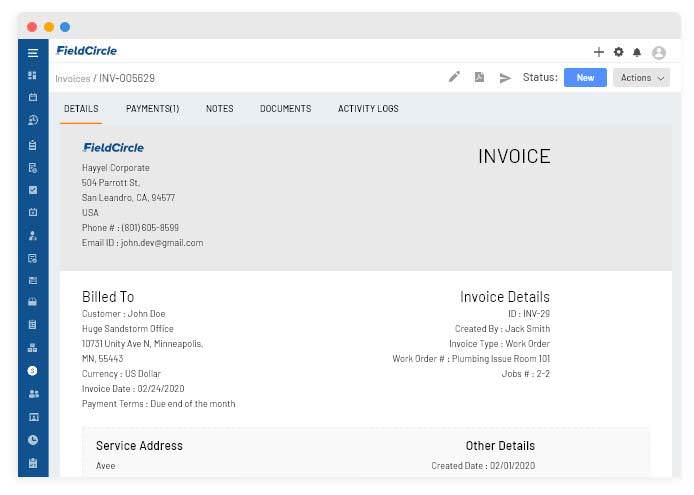Image resolution: width=694 pixels, height=495 pixels.
Task: Click the plus add icon in header
Action: tap(598, 52)
